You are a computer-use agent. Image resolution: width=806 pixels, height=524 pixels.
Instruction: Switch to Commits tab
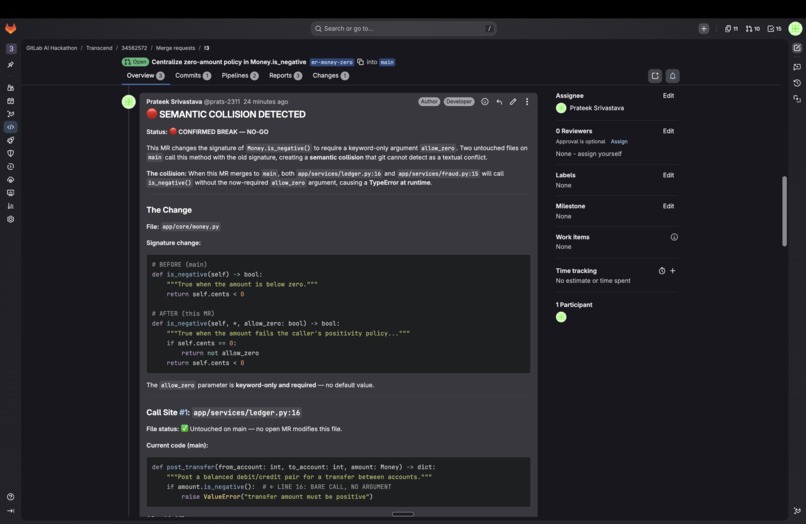pos(193,76)
